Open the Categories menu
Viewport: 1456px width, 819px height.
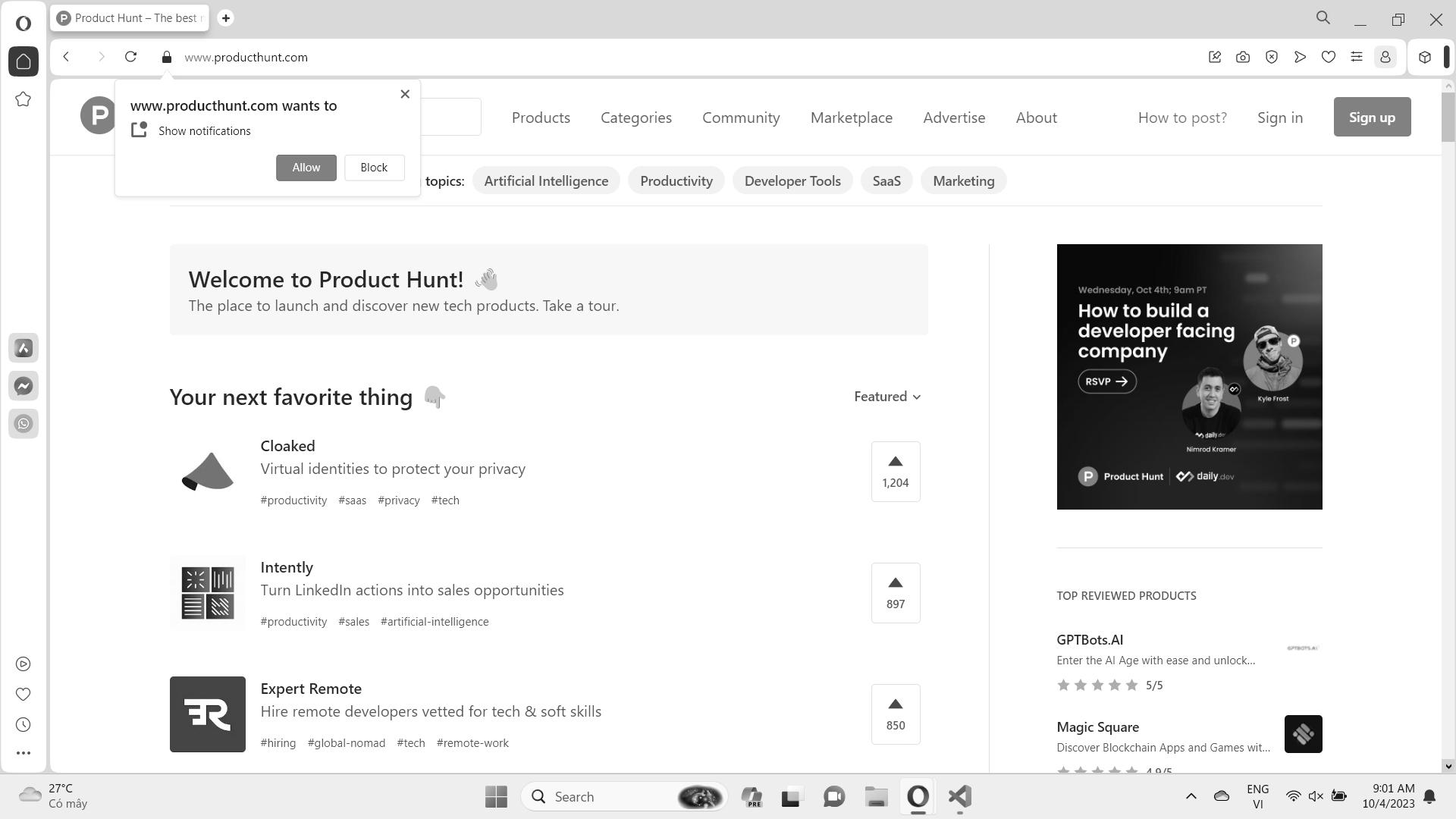pyautogui.click(x=636, y=118)
